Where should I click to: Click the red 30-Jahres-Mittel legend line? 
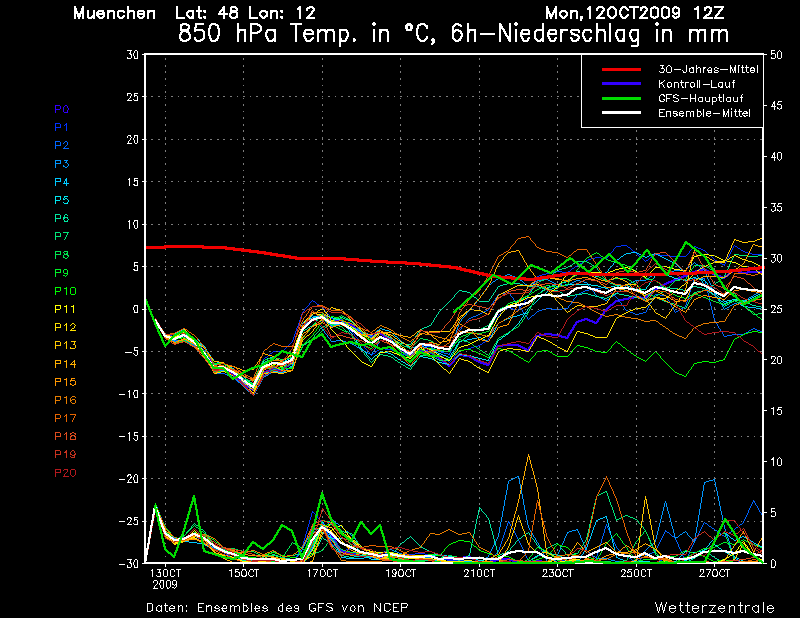pos(621,69)
